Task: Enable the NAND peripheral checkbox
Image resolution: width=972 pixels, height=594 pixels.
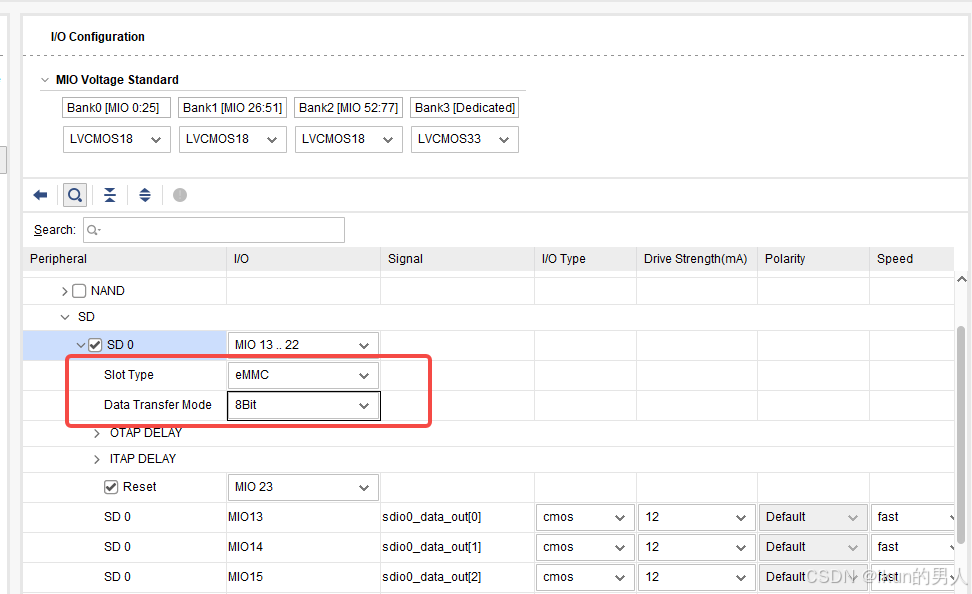Action: pyautogui.click(x=78, y=290)
